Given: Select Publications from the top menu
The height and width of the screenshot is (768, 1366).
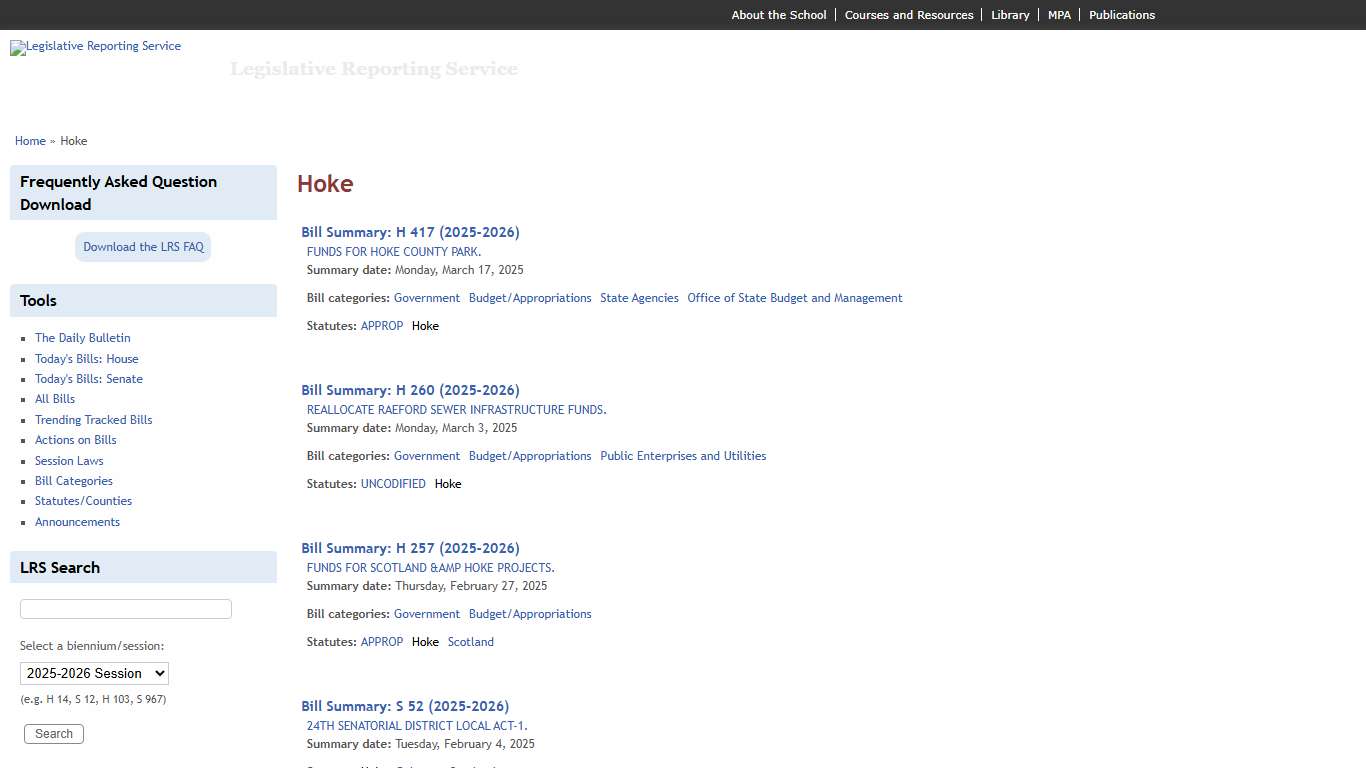Looking at the screenshot, I should 1122,14.
